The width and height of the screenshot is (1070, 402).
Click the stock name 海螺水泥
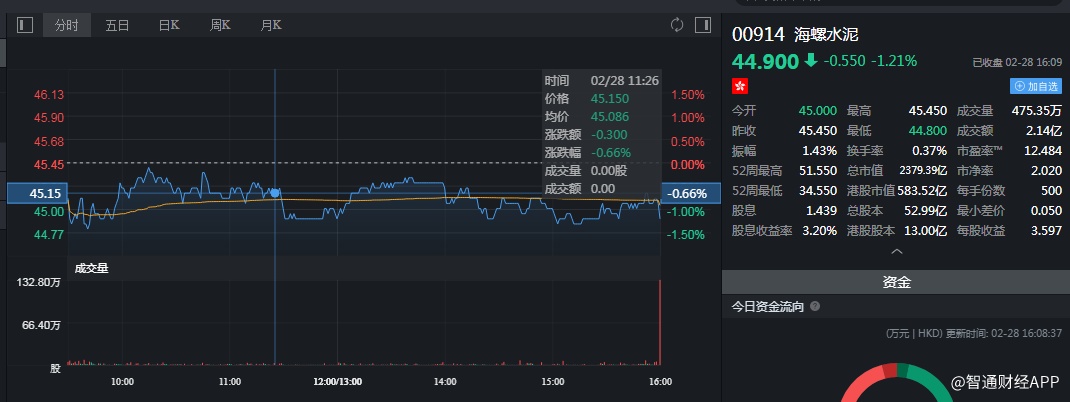click(826, 34)
